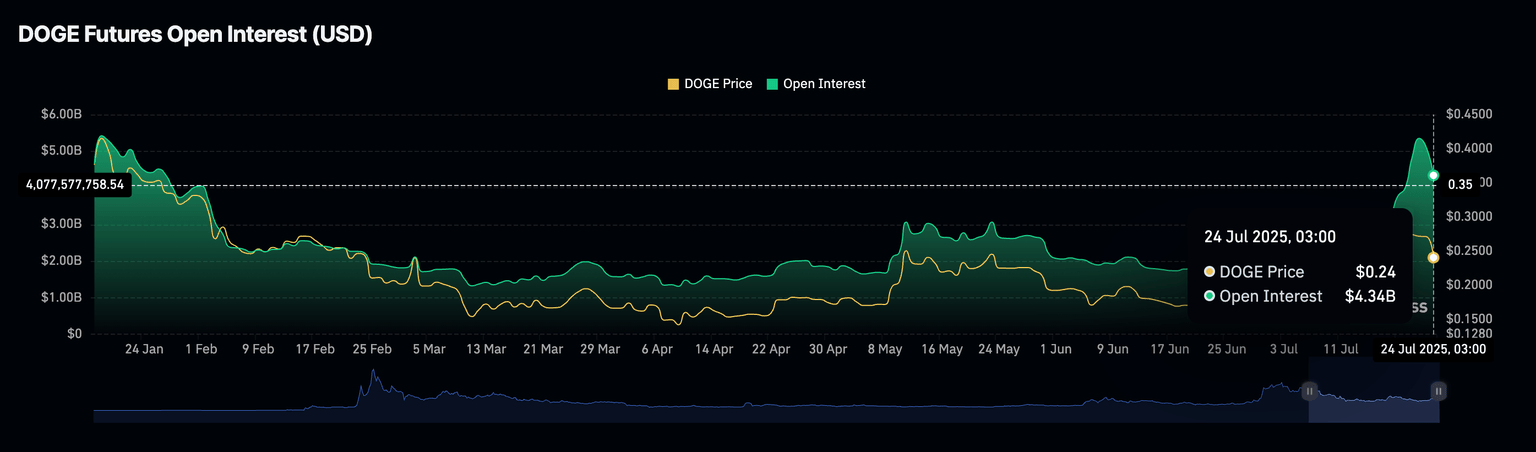Click the $6.00B label on left axis

pos(61,115)
